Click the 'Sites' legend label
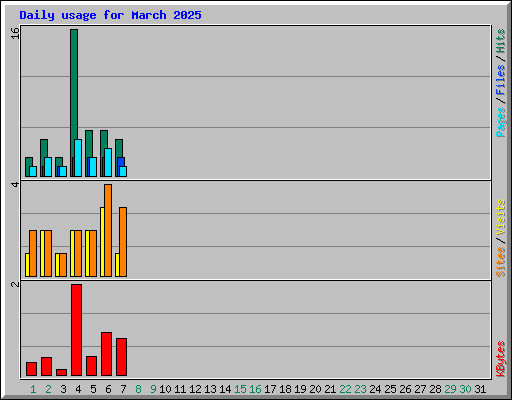Image resolution: width=512 pixels, height=400 pixels. click(501, 262)
